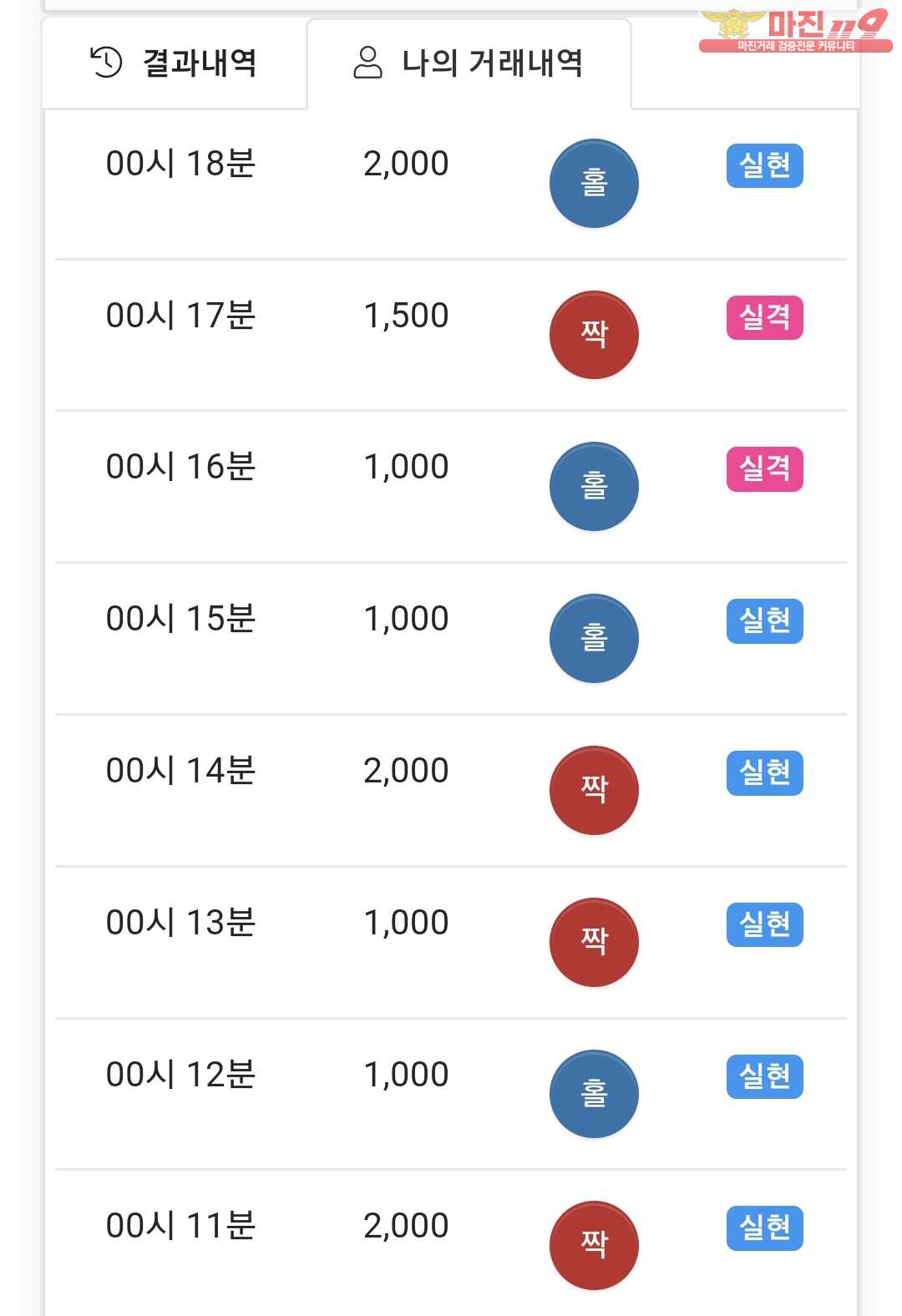902x1316 pixels.
Task: Click the 실현 badge for 00시 18분
Action: click(765, 165)
